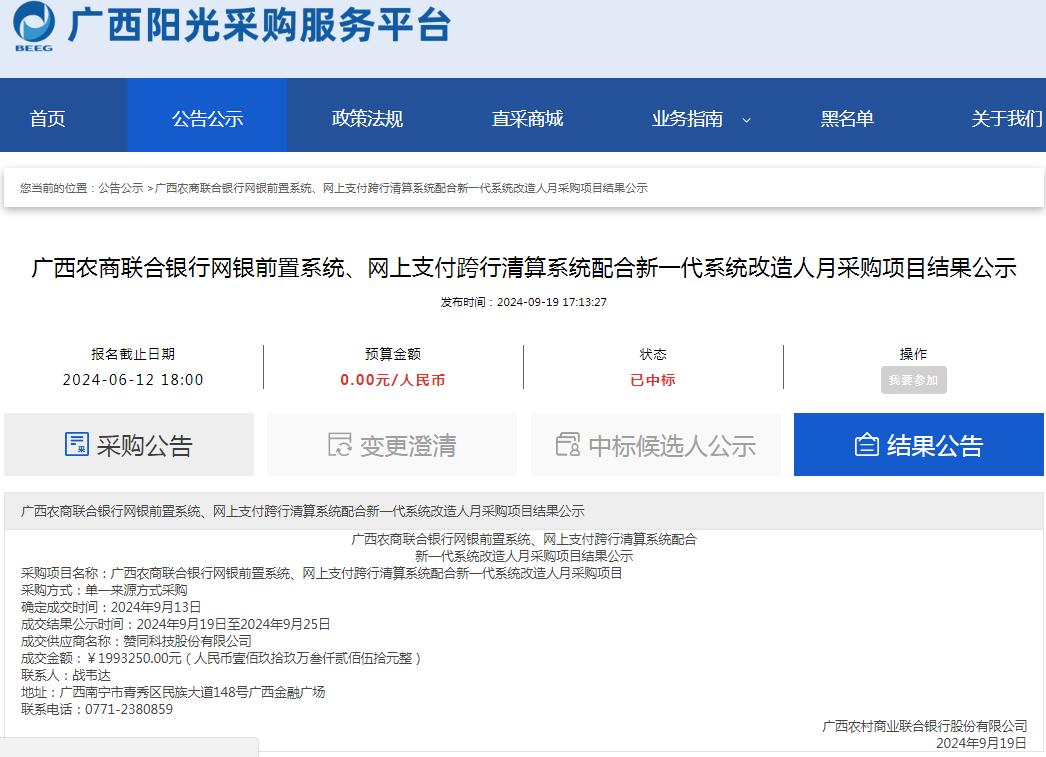
Task: Click the 预算金额 label
Action: 393,354
